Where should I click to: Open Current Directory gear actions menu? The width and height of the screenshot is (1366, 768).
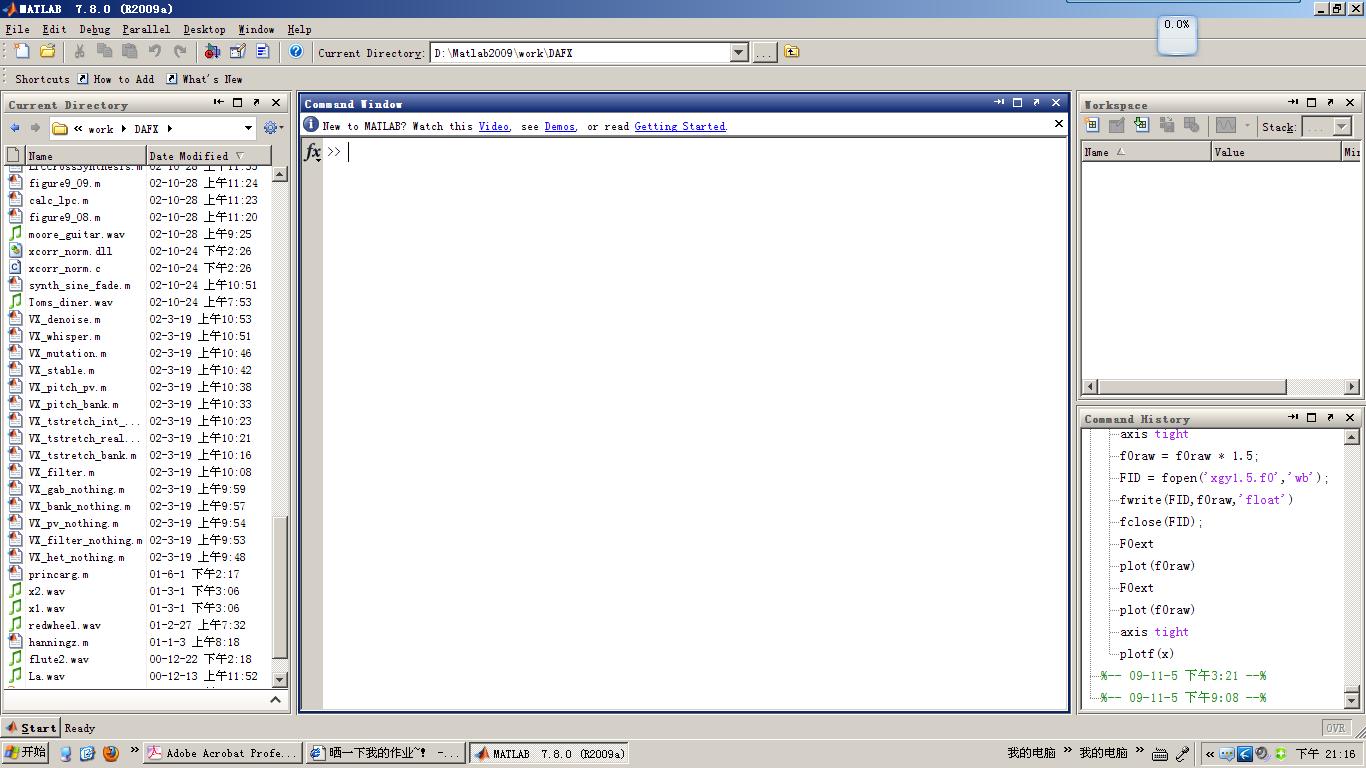pyautogui.click(x=272, y=128)
